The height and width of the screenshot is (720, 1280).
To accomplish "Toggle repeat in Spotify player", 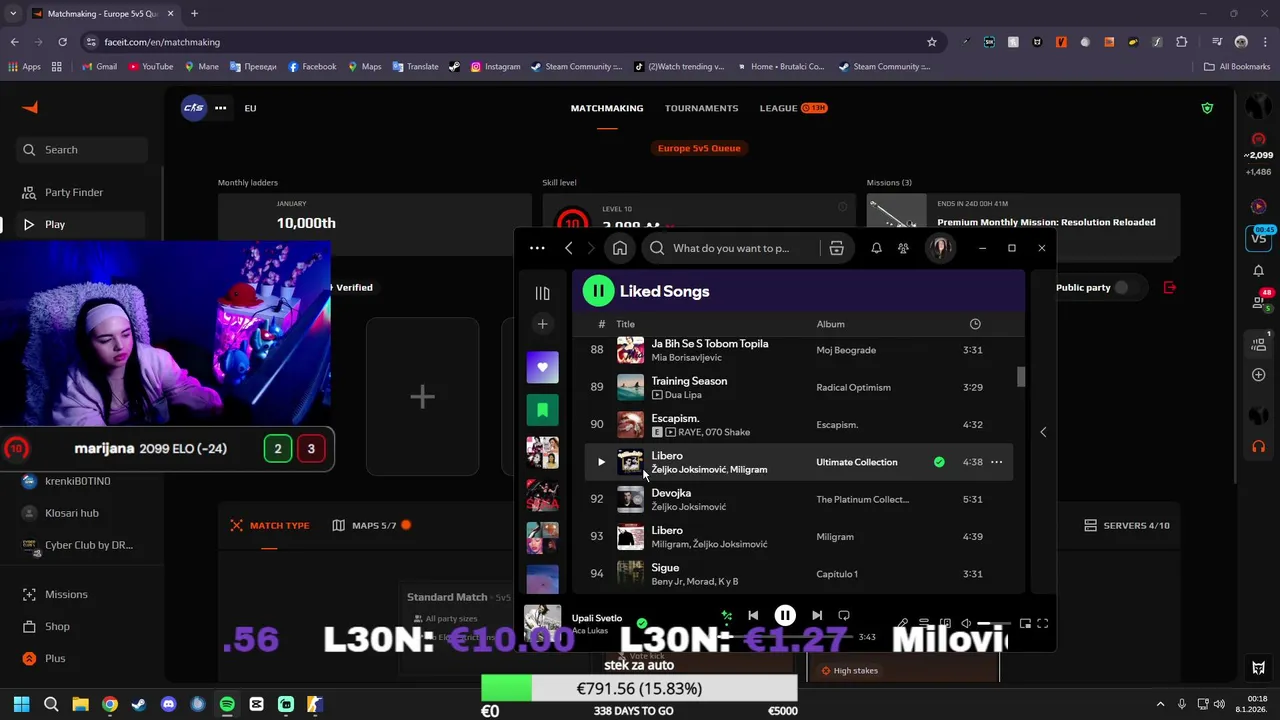I will [844, 616].
